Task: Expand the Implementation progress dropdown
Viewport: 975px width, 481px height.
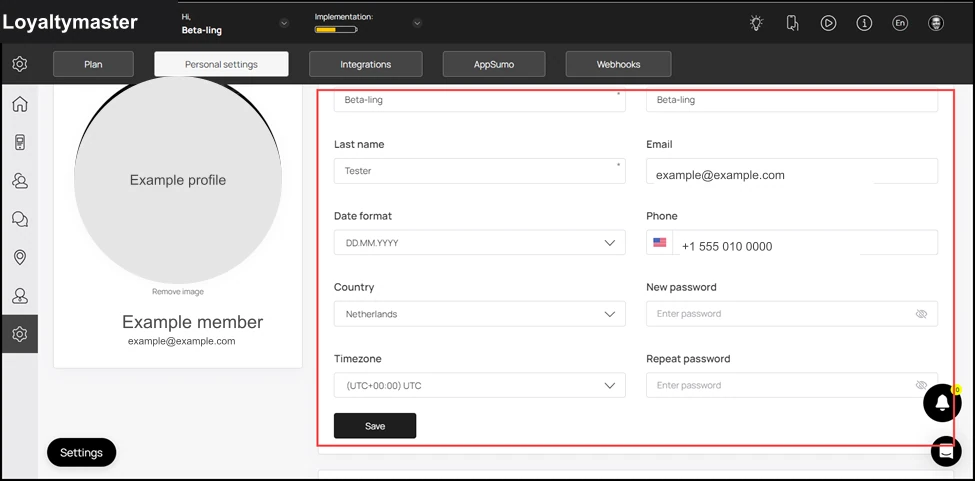Action: (417, 24)
